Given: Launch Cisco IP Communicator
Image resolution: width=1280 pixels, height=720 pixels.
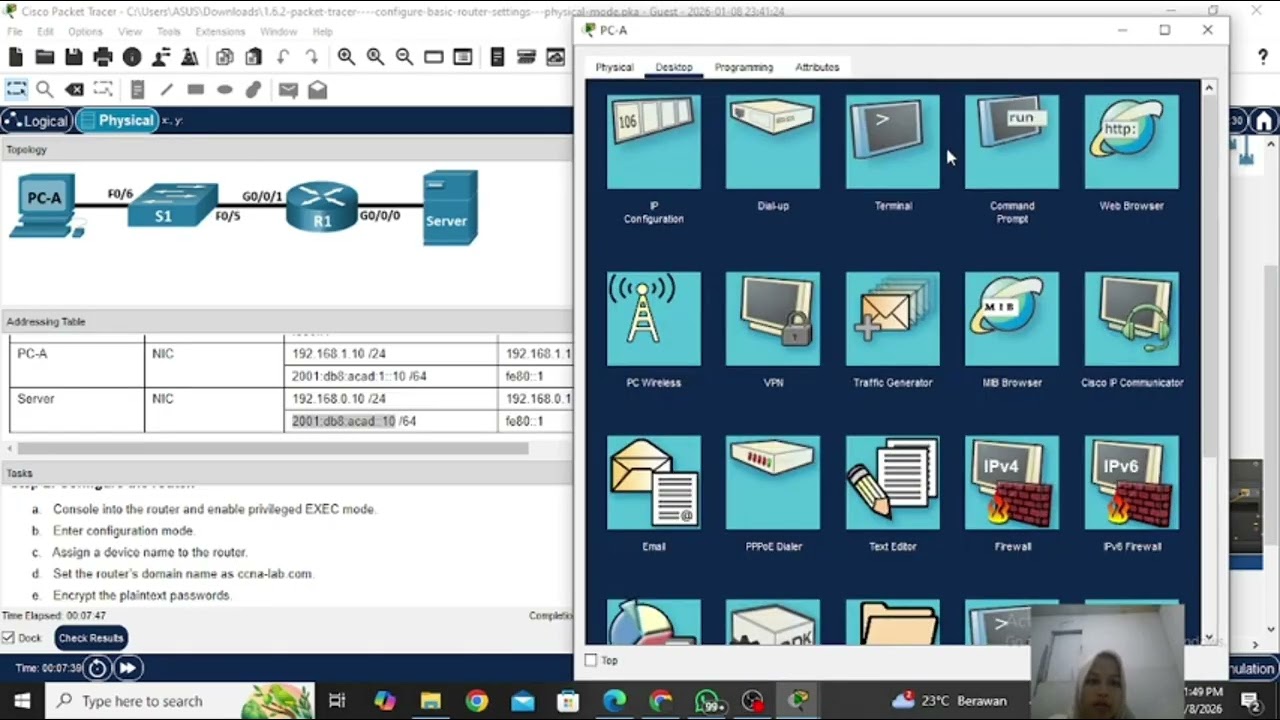Looking at the screenshot, I should coord(1131,319).
